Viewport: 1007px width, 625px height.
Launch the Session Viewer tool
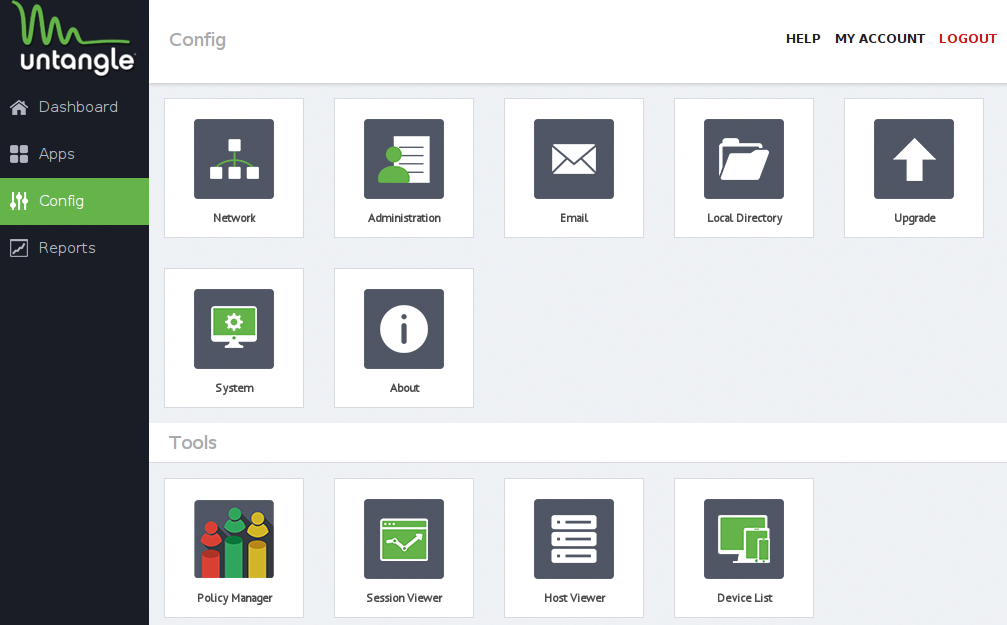[404, 548]
